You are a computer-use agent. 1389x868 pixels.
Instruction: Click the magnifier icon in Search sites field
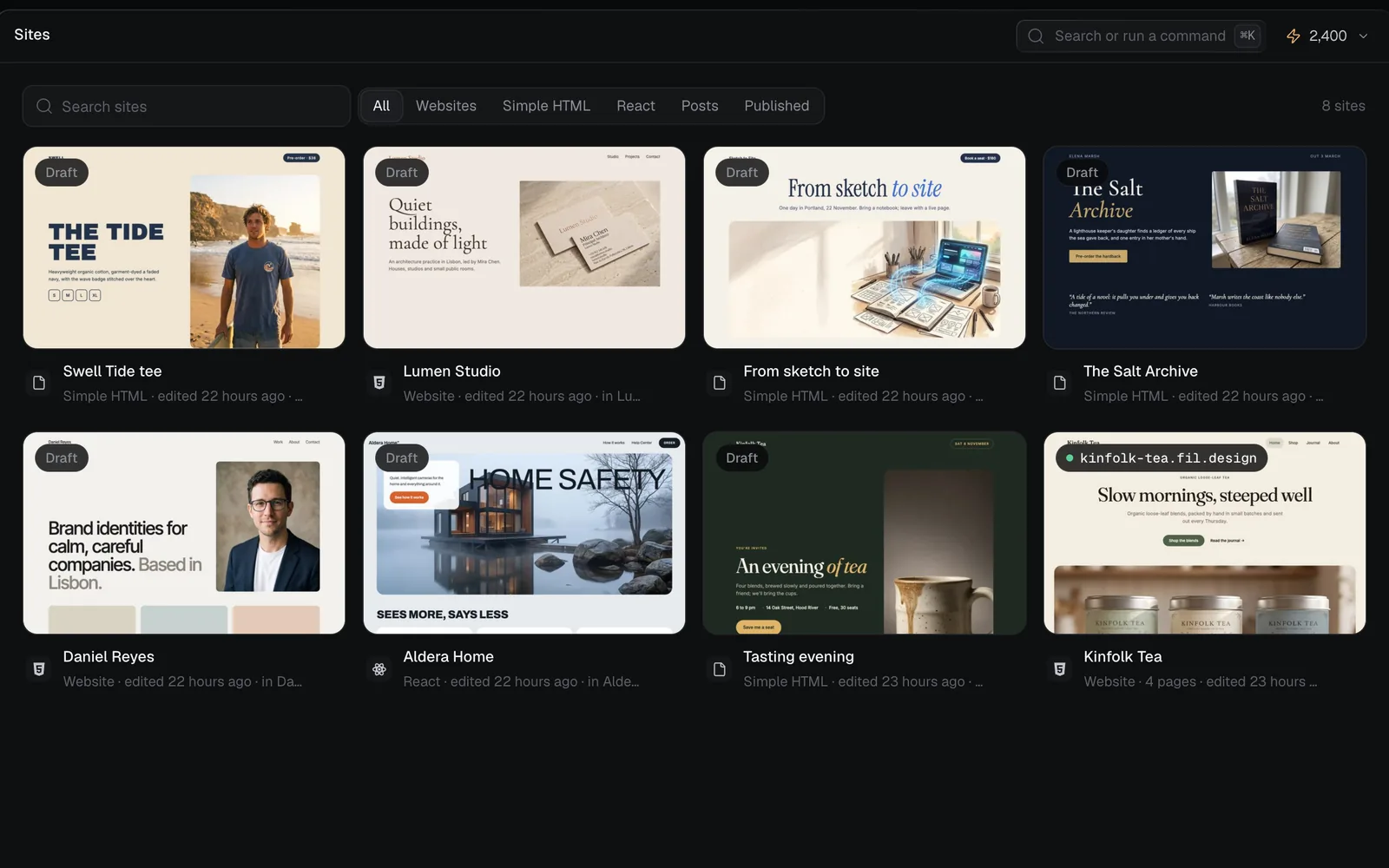click(44, 106)
